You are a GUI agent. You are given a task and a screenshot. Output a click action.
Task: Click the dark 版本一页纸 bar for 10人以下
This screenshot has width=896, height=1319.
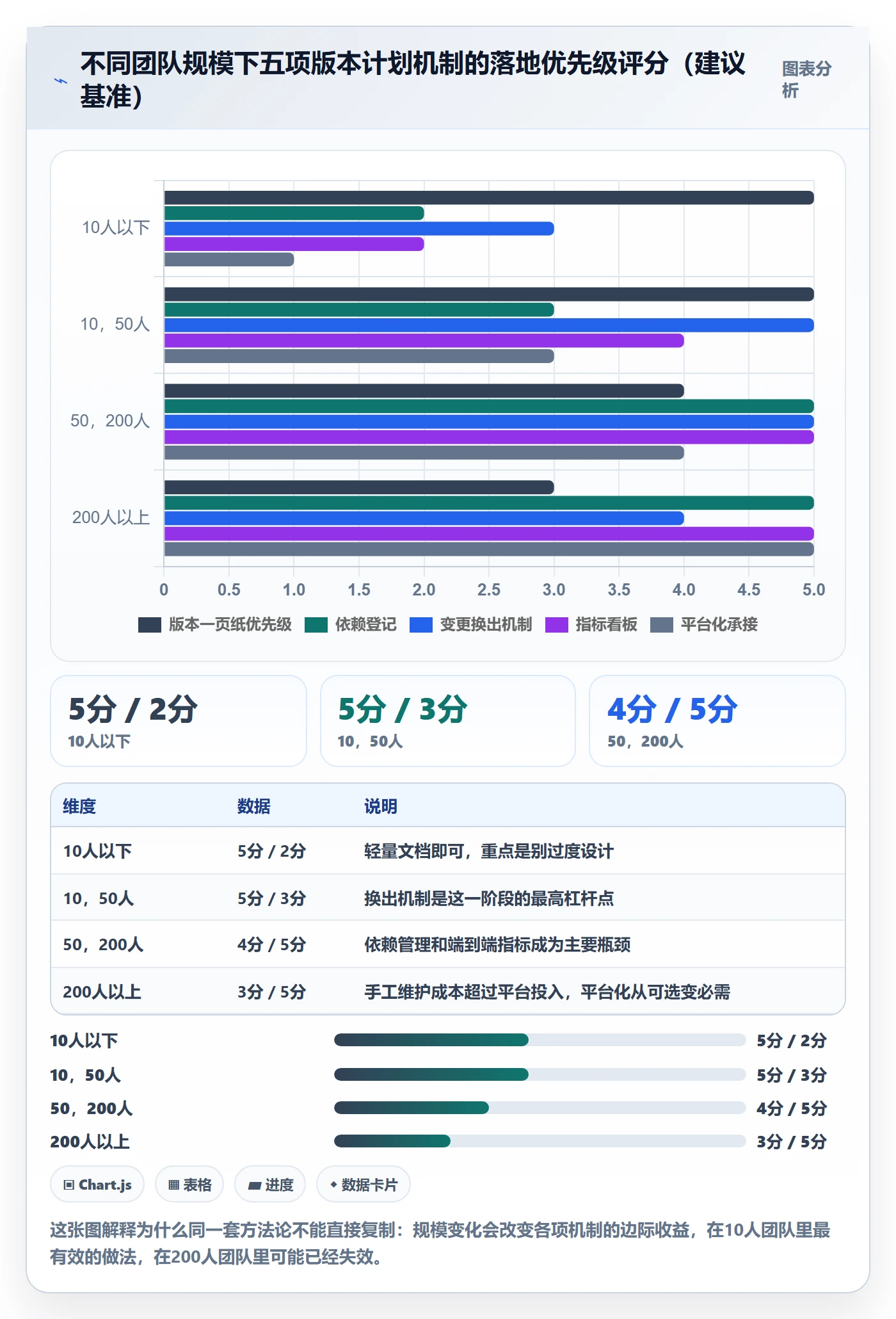pos(489,198)
